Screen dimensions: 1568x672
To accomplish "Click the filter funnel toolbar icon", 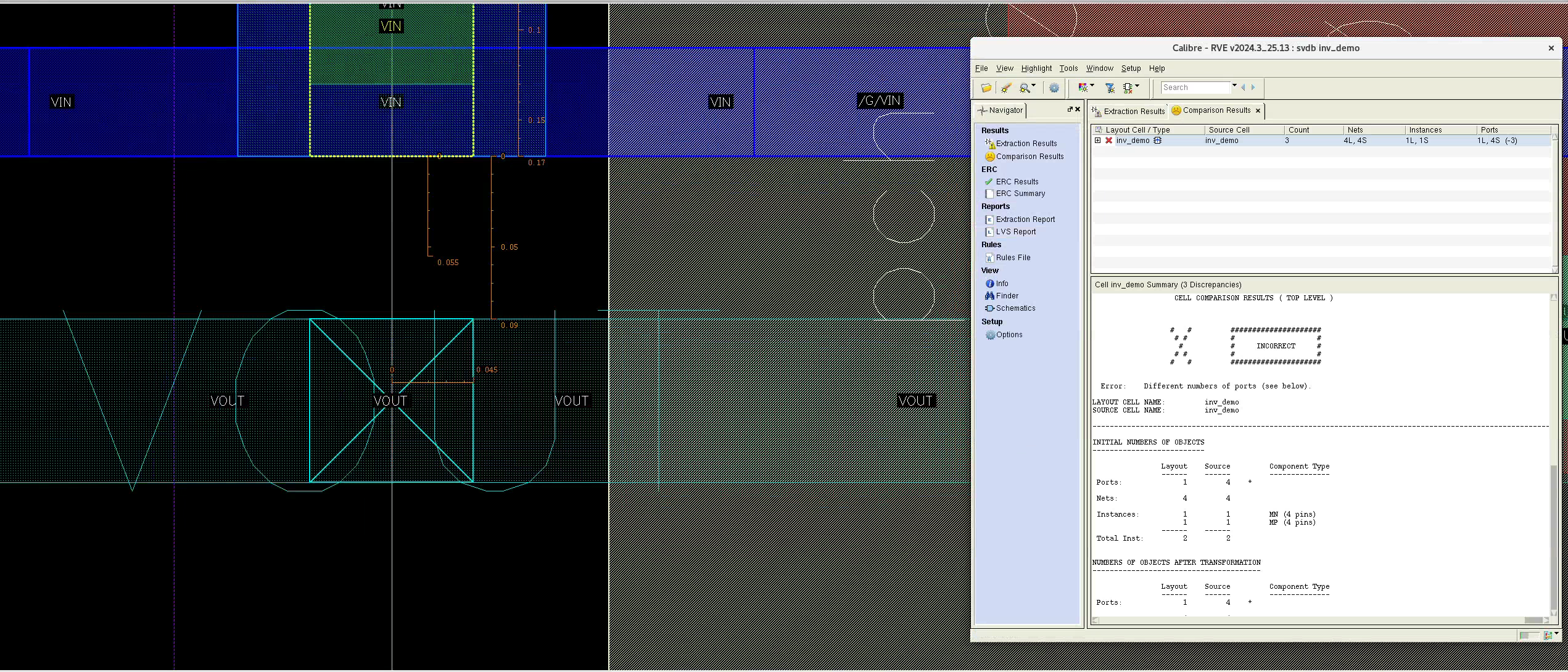I will click(1110, 88).
